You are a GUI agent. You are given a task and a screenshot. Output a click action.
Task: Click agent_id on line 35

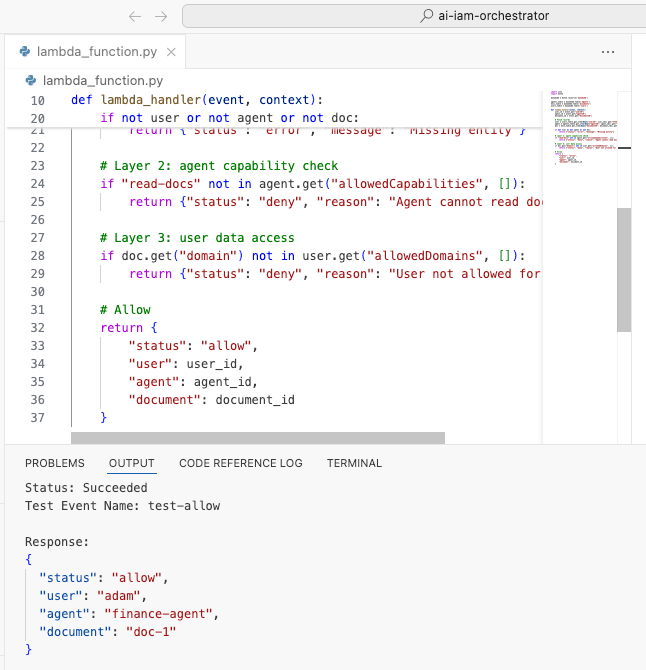point(222,382)
